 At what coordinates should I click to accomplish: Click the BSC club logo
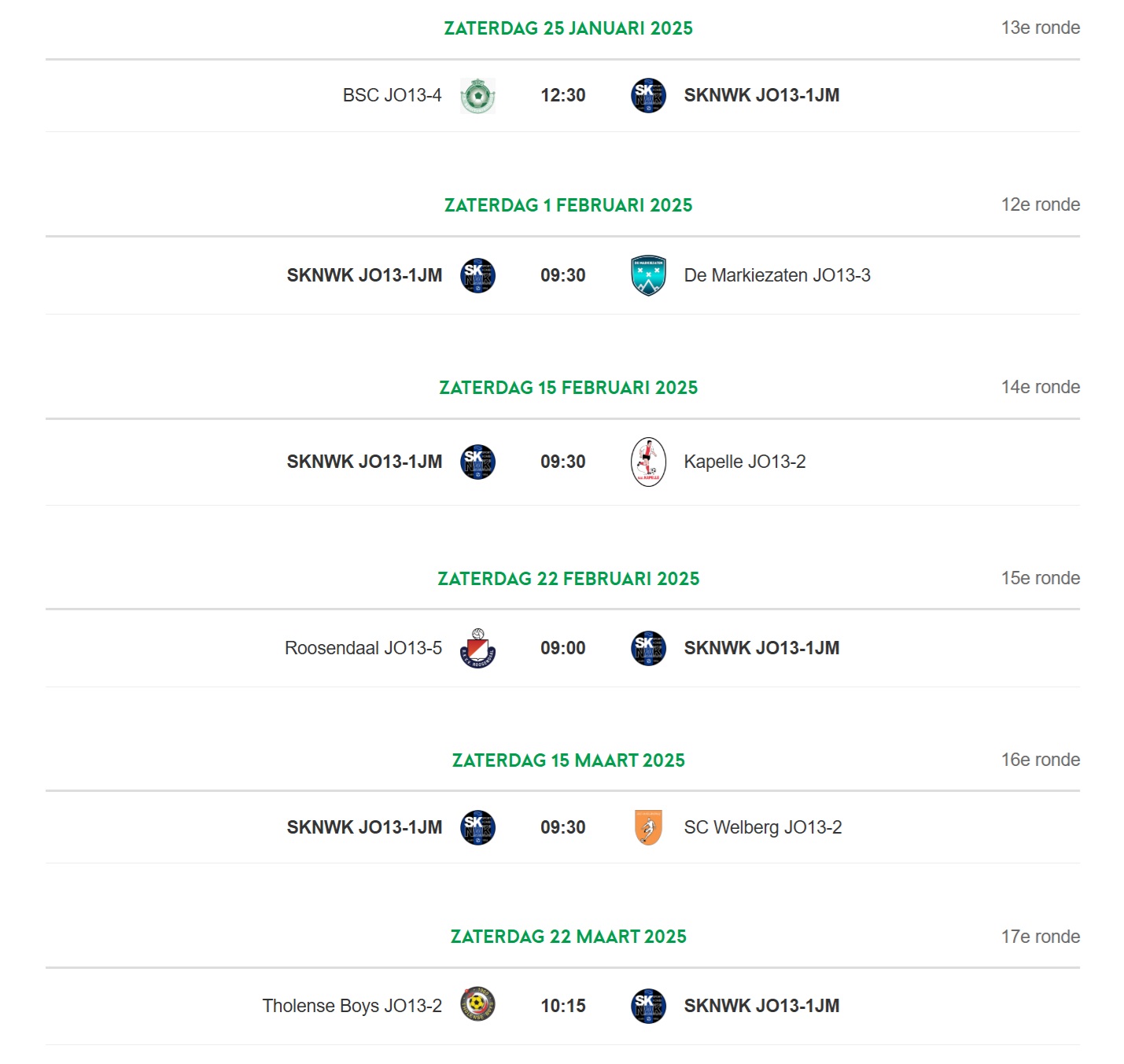click(x=477, y=96)
